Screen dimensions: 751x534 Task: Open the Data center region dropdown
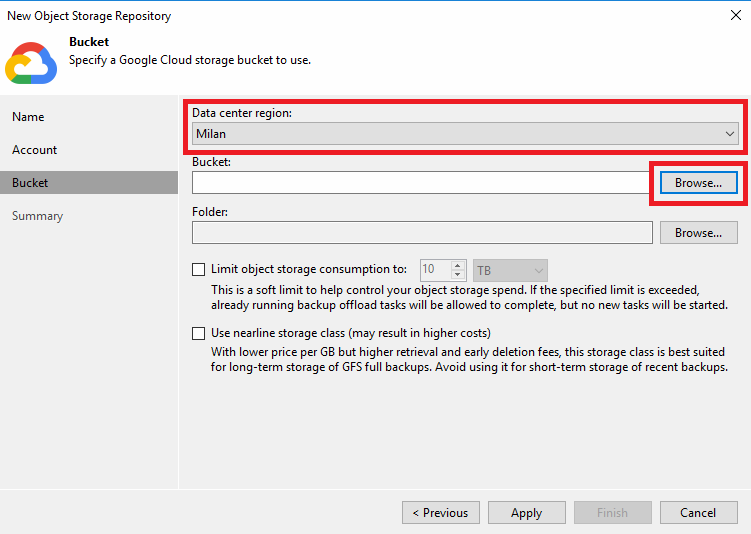pyautogui.click(x=465, y=134)
